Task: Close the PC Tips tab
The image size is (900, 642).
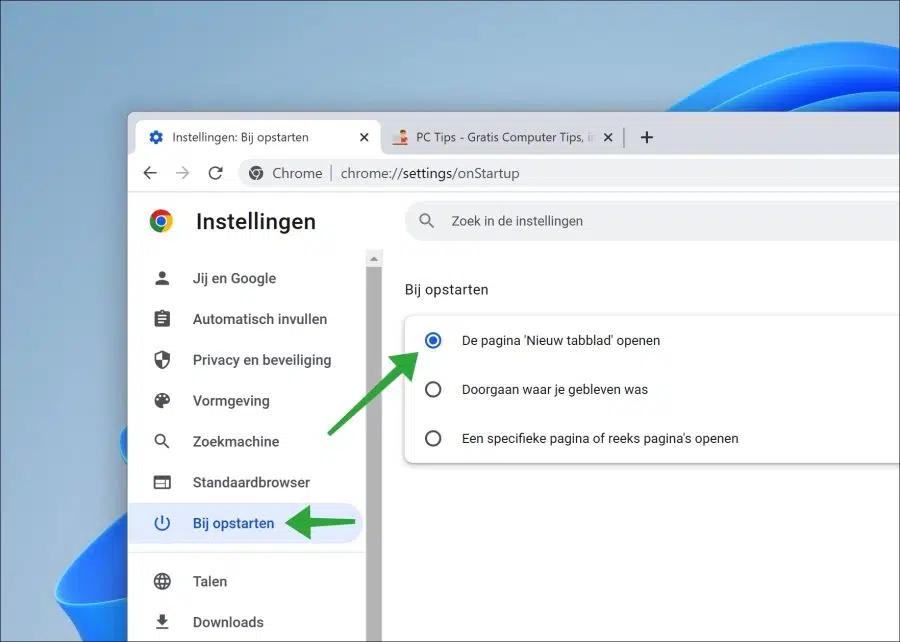Action: (608, 137)
